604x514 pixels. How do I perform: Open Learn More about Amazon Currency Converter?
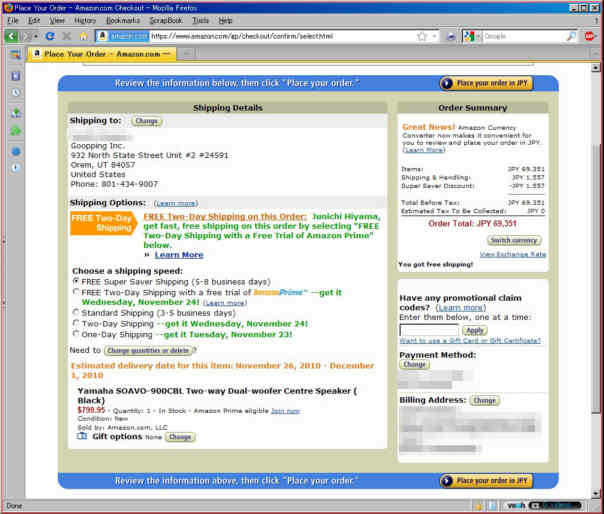coord(424,149)
